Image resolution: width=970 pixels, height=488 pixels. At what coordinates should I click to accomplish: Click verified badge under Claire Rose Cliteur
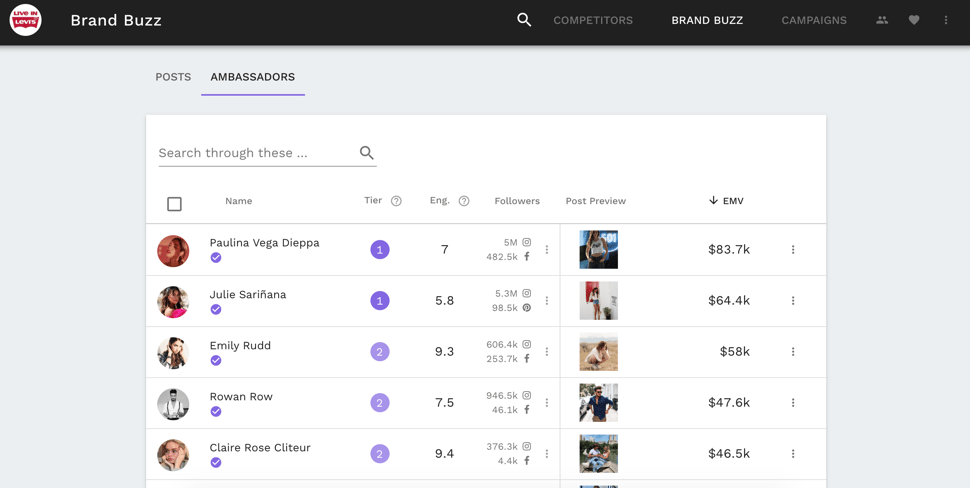coord(216,463)
